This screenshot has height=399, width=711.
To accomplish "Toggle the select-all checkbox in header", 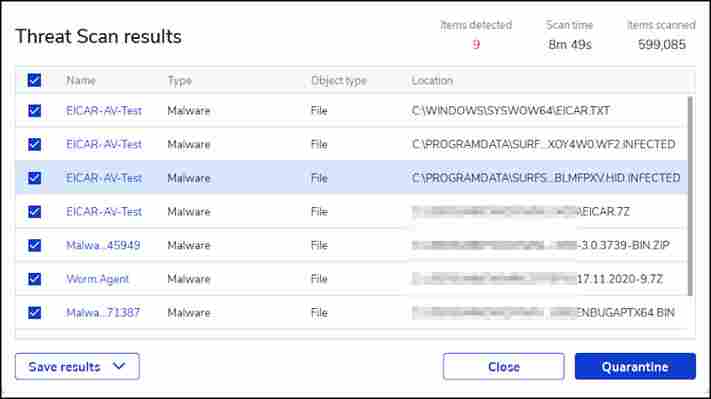I will (x=34, y=80).
